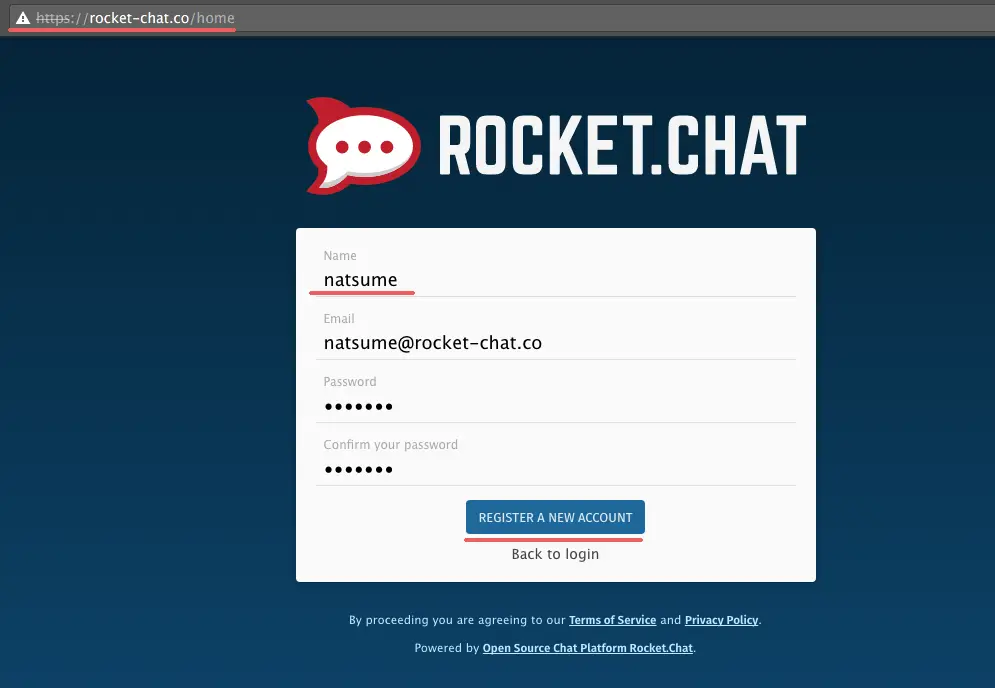Viewport: 995px width, 688px height.
Task: Focus the Email field with natsume@rocket-chat.co
Action: coord(555,343)
